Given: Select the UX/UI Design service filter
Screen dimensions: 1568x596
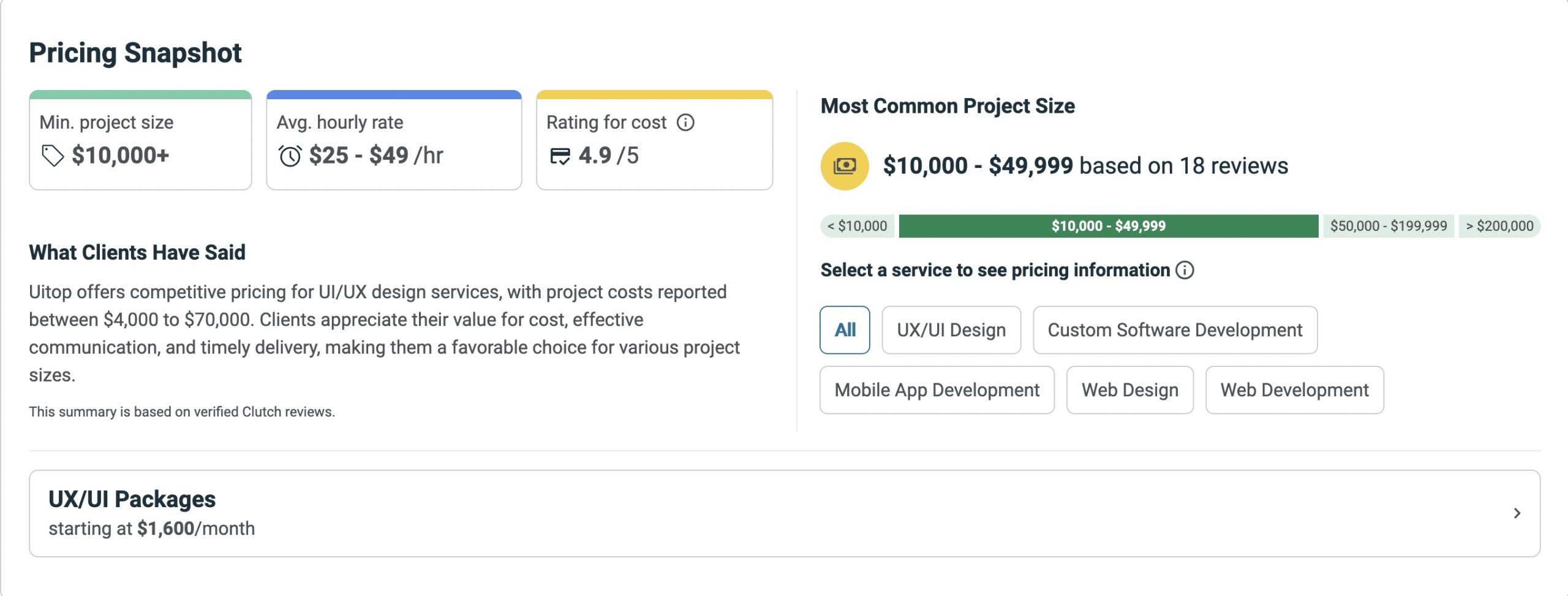Looking at the screenshot, I should [x=951, y=330].
